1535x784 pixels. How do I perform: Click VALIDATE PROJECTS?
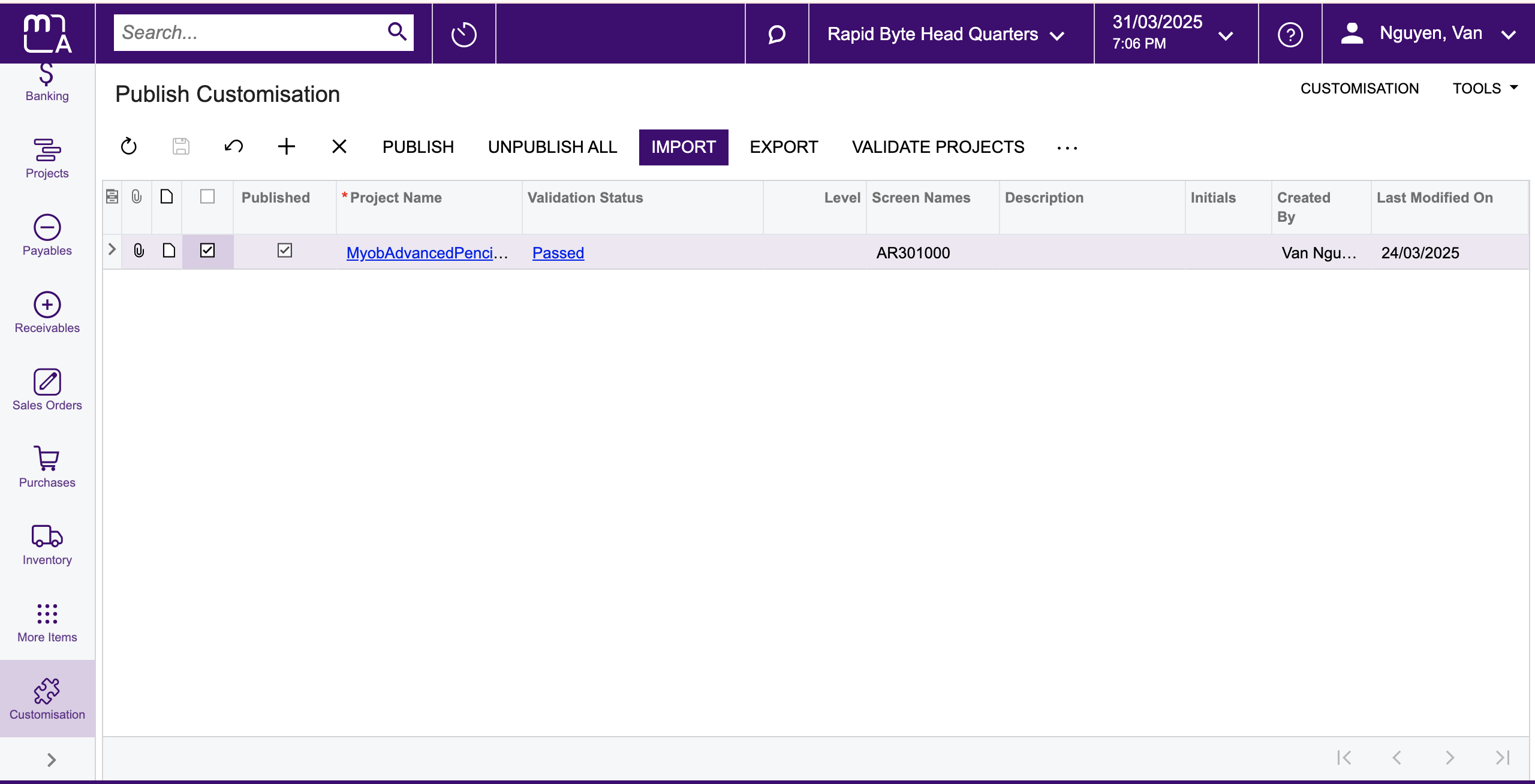938,147
